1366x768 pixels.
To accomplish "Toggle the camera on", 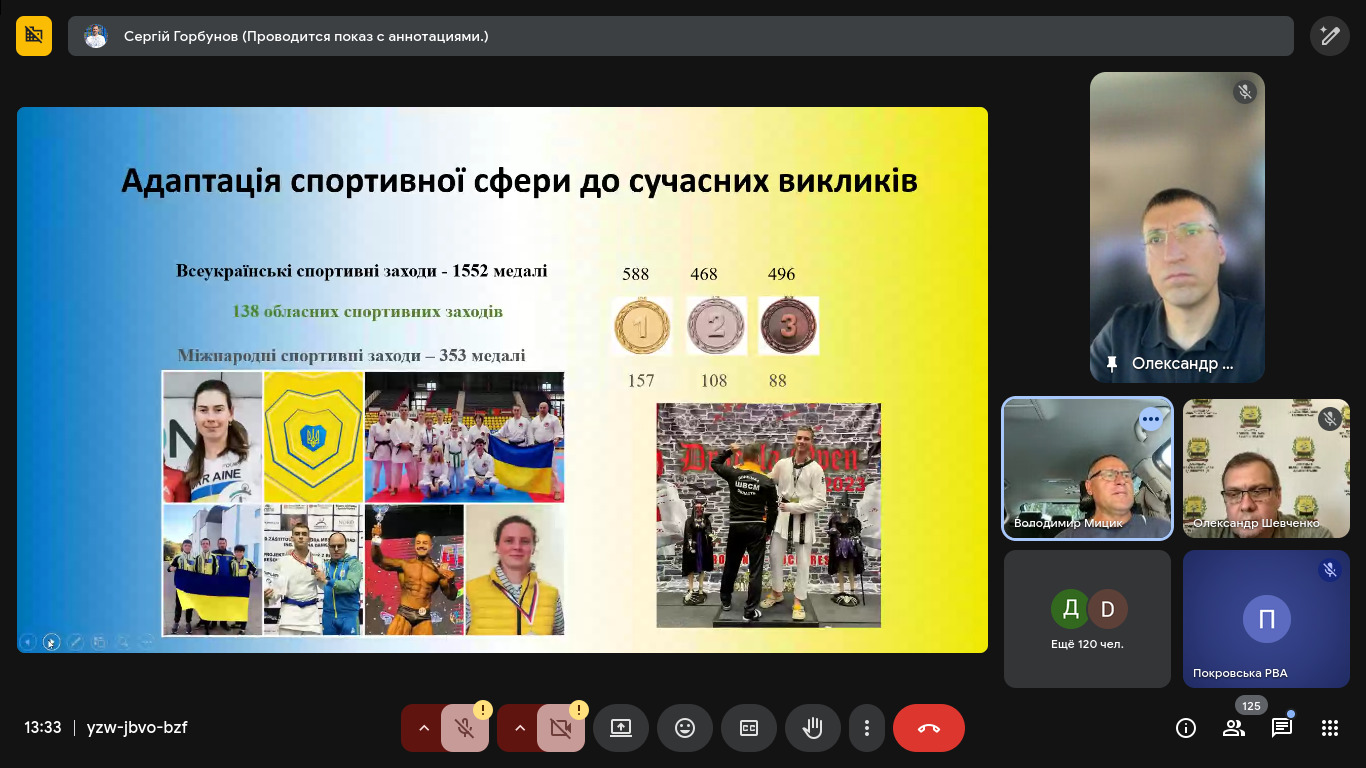I will [x=560, y=728].
